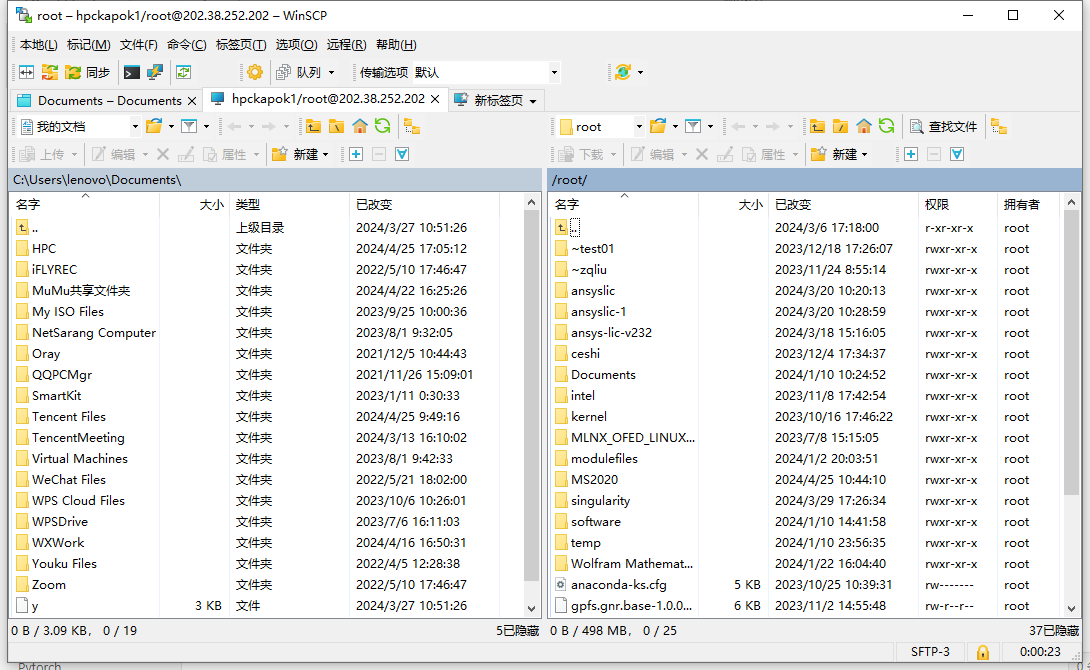Screen dimensions: 1090x670
Task: Open the 选项(O) menu
Action: coord(296,44)
